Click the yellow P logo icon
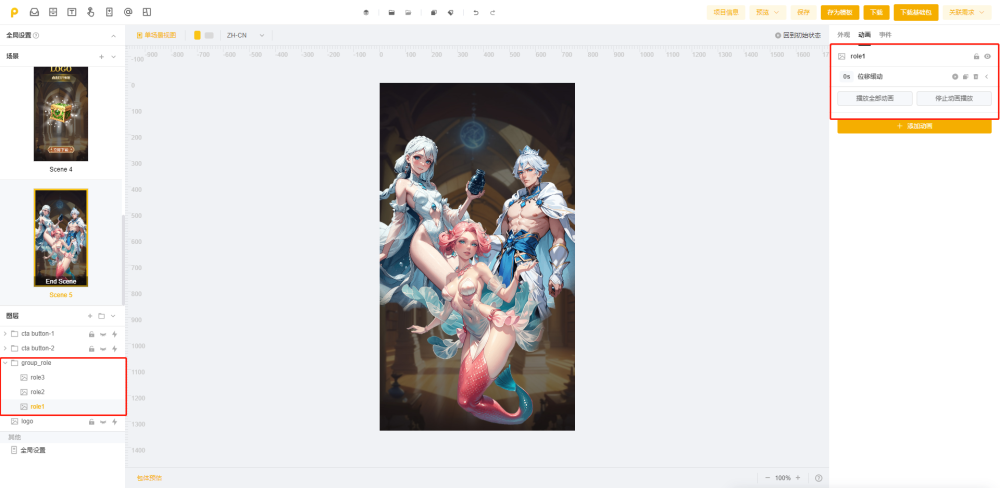This screenshot has height=488, width=1000. tap(15, 12)
